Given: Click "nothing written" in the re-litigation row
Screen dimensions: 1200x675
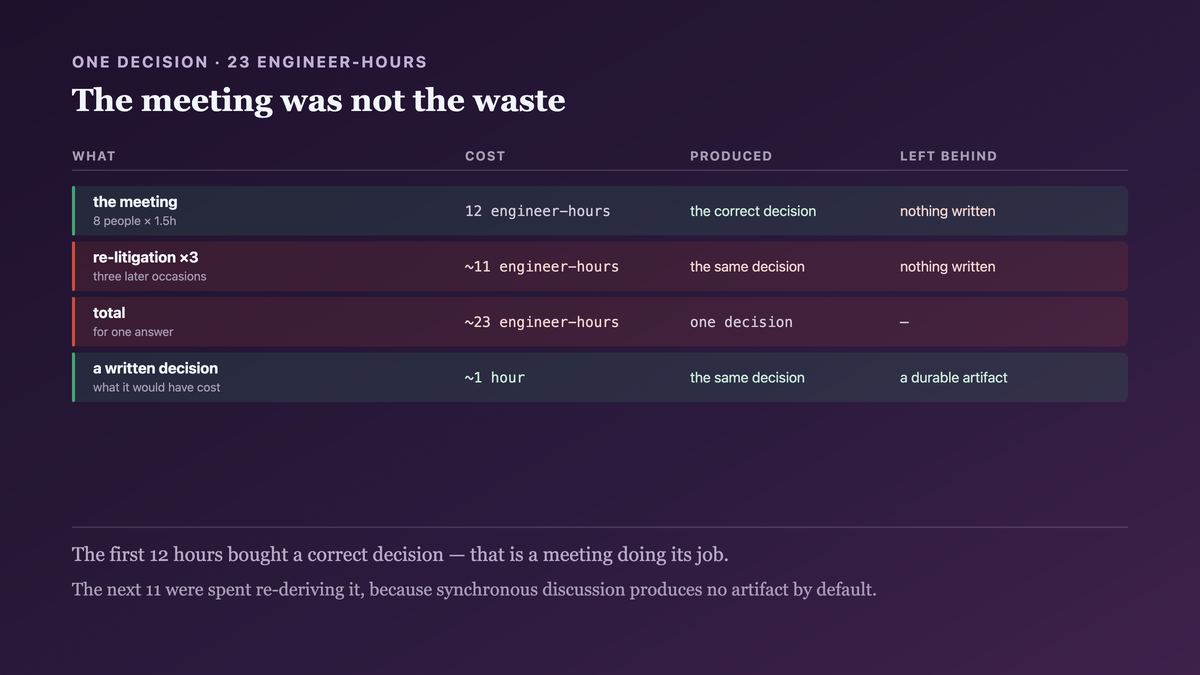Looking at the screenshot, I should pyautogui.click(x=947, y=267).
